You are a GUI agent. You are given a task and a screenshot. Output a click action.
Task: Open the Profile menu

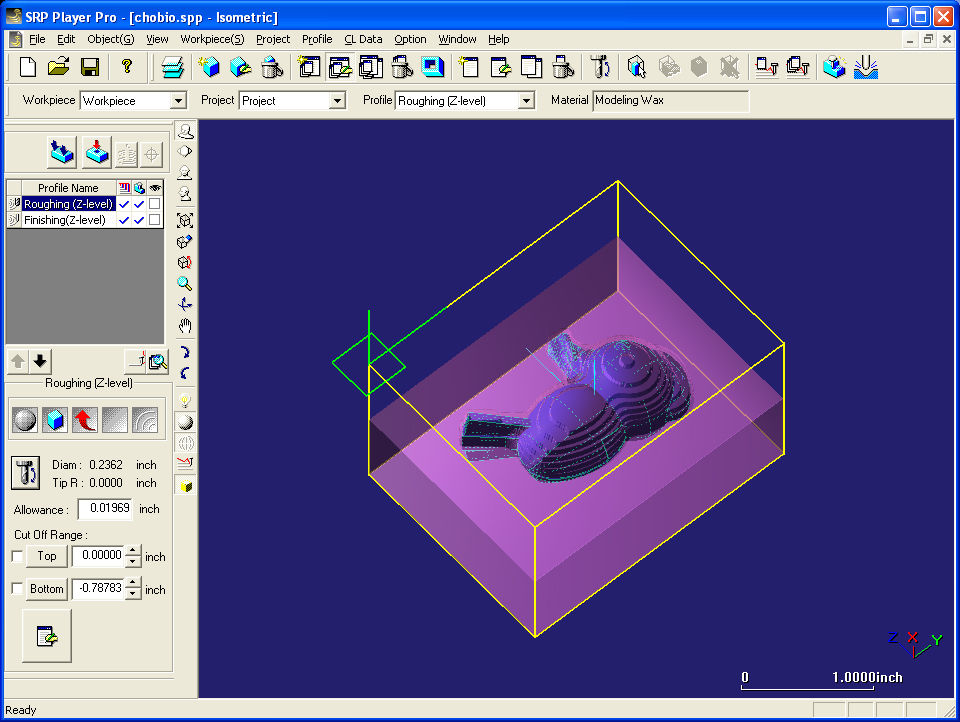(x=317, y=39)
